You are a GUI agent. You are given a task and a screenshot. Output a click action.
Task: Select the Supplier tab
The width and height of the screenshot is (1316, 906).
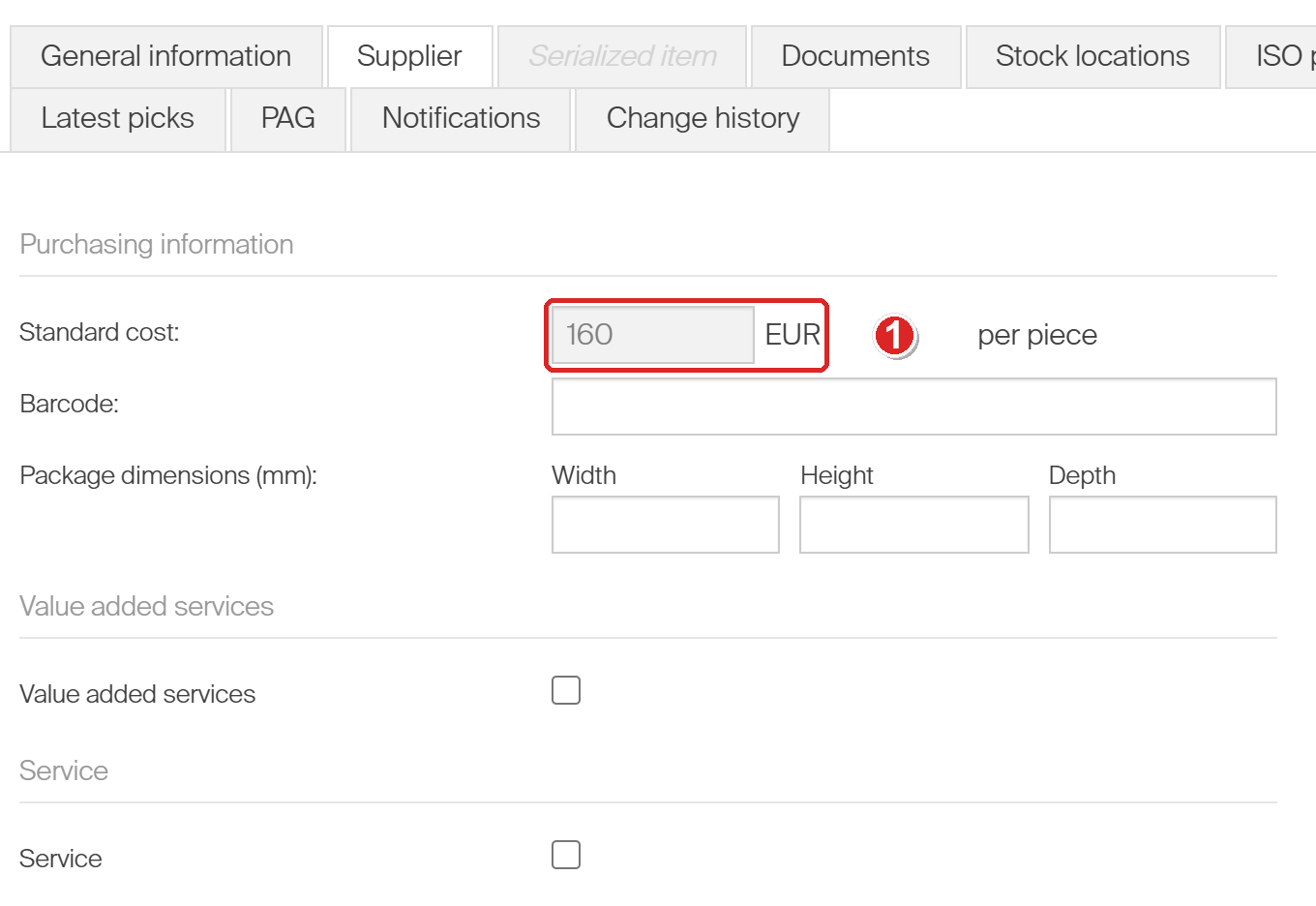(x=409, y=56)
